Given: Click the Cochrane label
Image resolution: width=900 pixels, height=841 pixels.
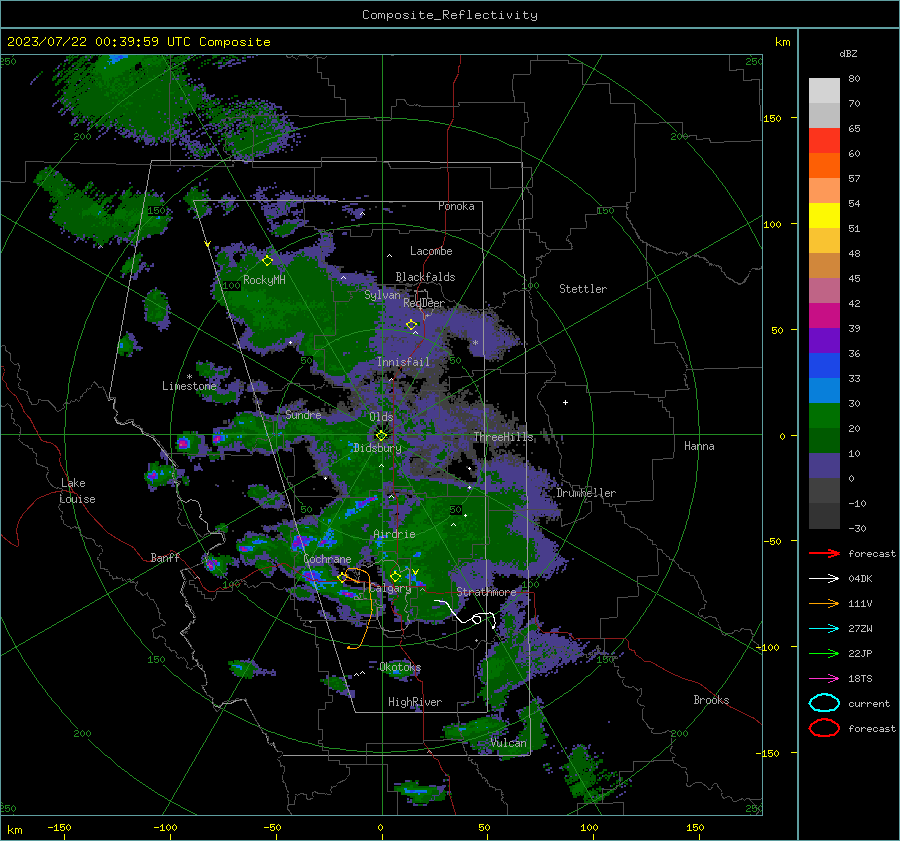Looking at the screenshot, I should 327,559.
